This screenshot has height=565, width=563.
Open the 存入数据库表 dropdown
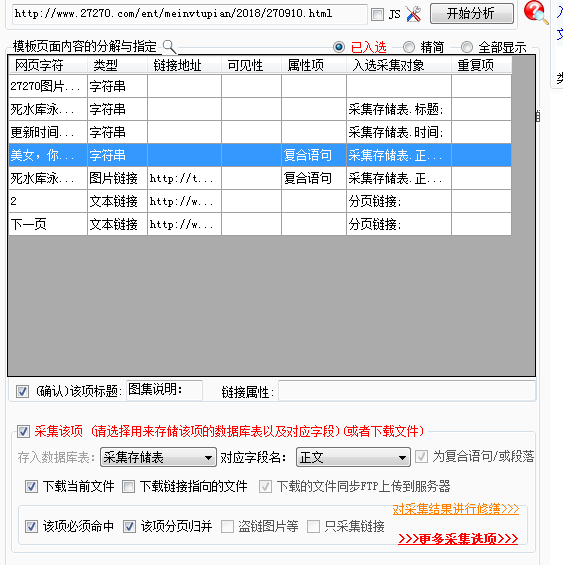158,457
